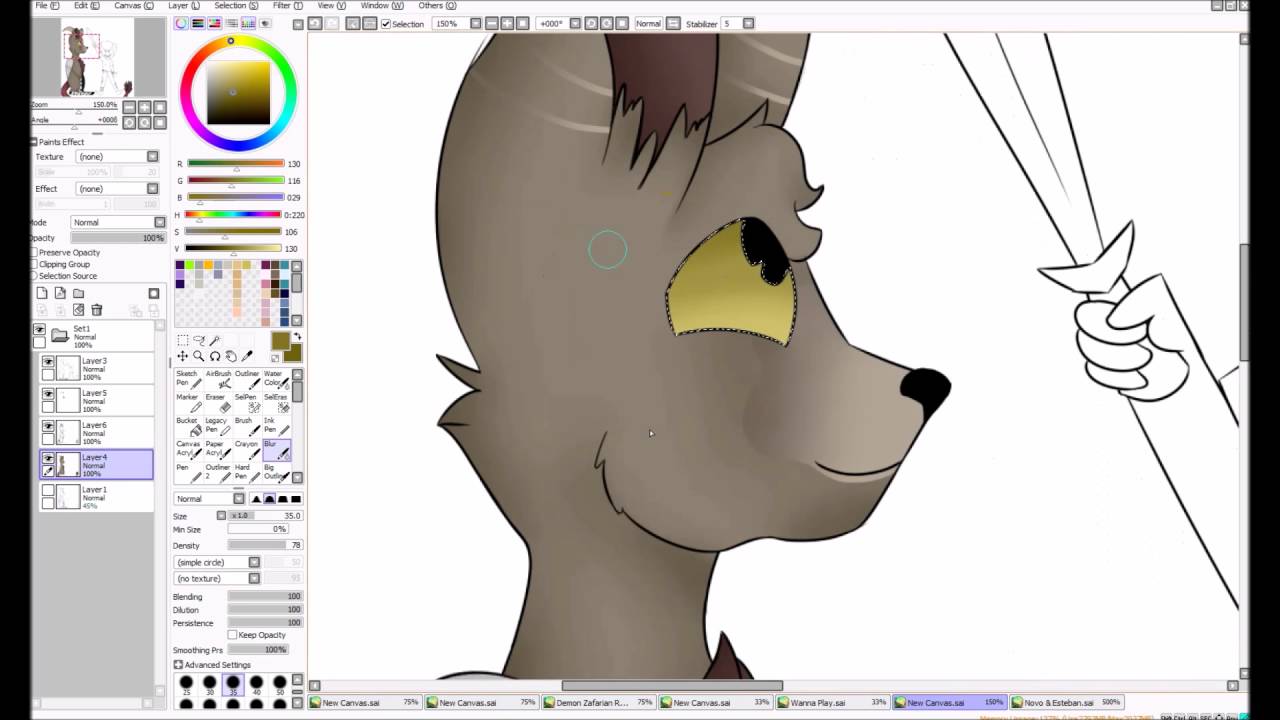Open the Layer menu

pos(182,6)
